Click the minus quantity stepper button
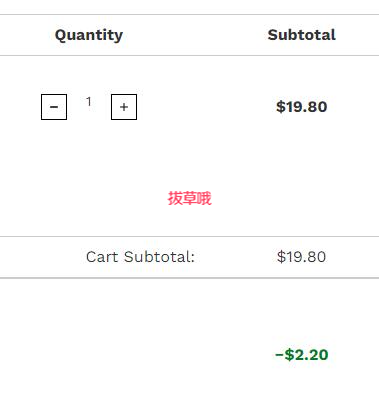 point(54,107)
